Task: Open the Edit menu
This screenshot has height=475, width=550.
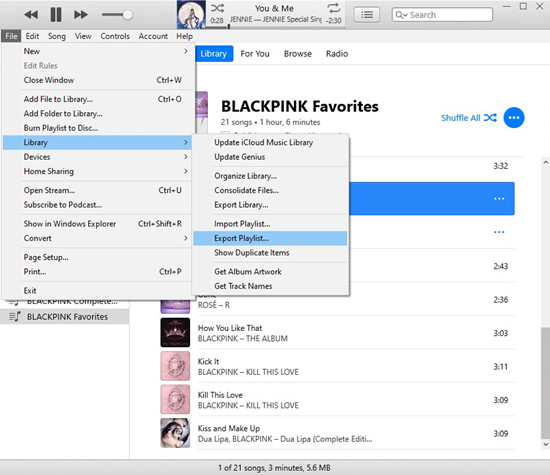Action: (x=32, y=36)
